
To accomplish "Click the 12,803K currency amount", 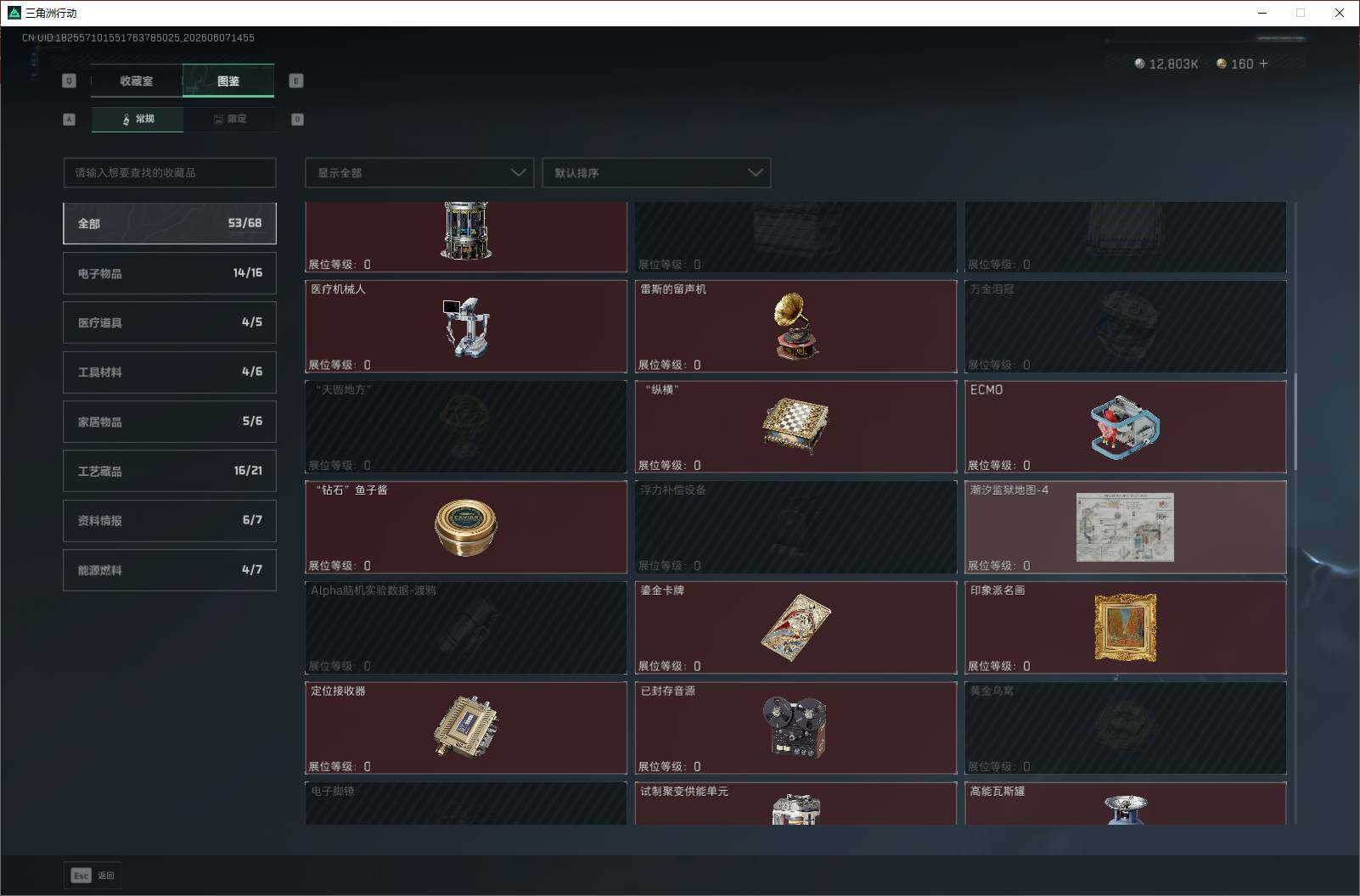I will click(1173, 64).
